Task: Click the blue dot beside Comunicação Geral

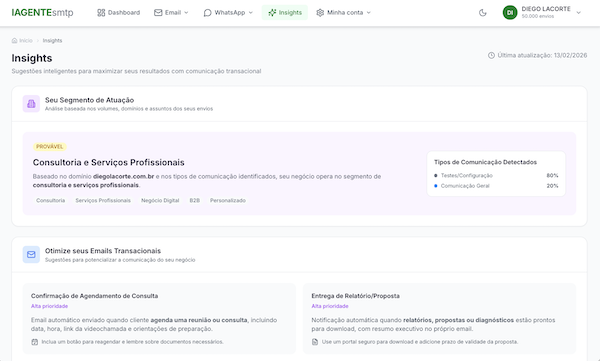Action: 435,186
